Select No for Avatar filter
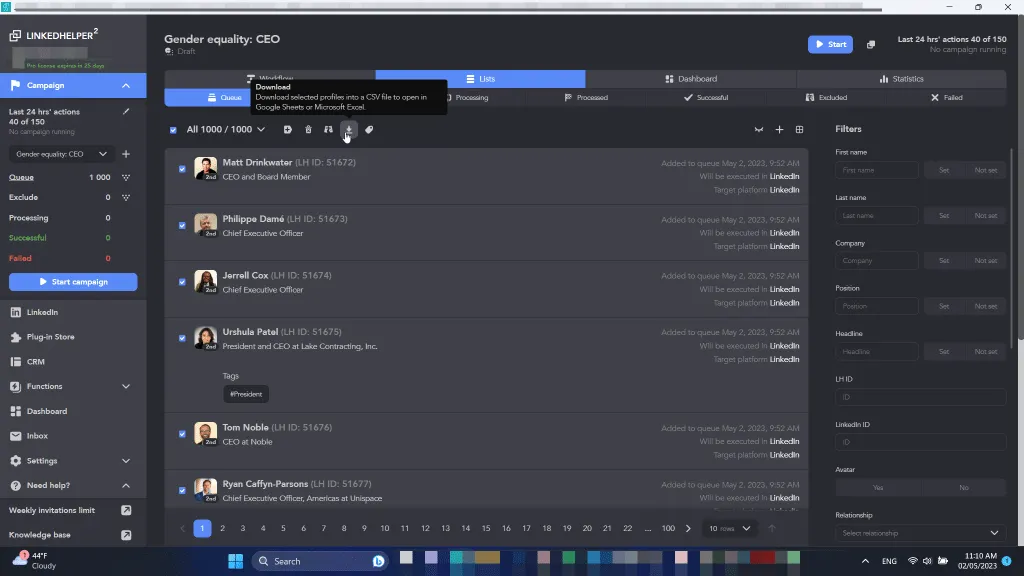The image size is (1024, 576). click(x=963, y=488)
